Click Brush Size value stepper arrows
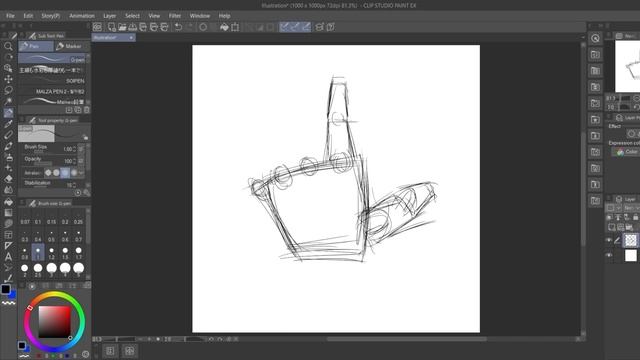The height and width of the screenshot is (360, 640). pos(74,149)
